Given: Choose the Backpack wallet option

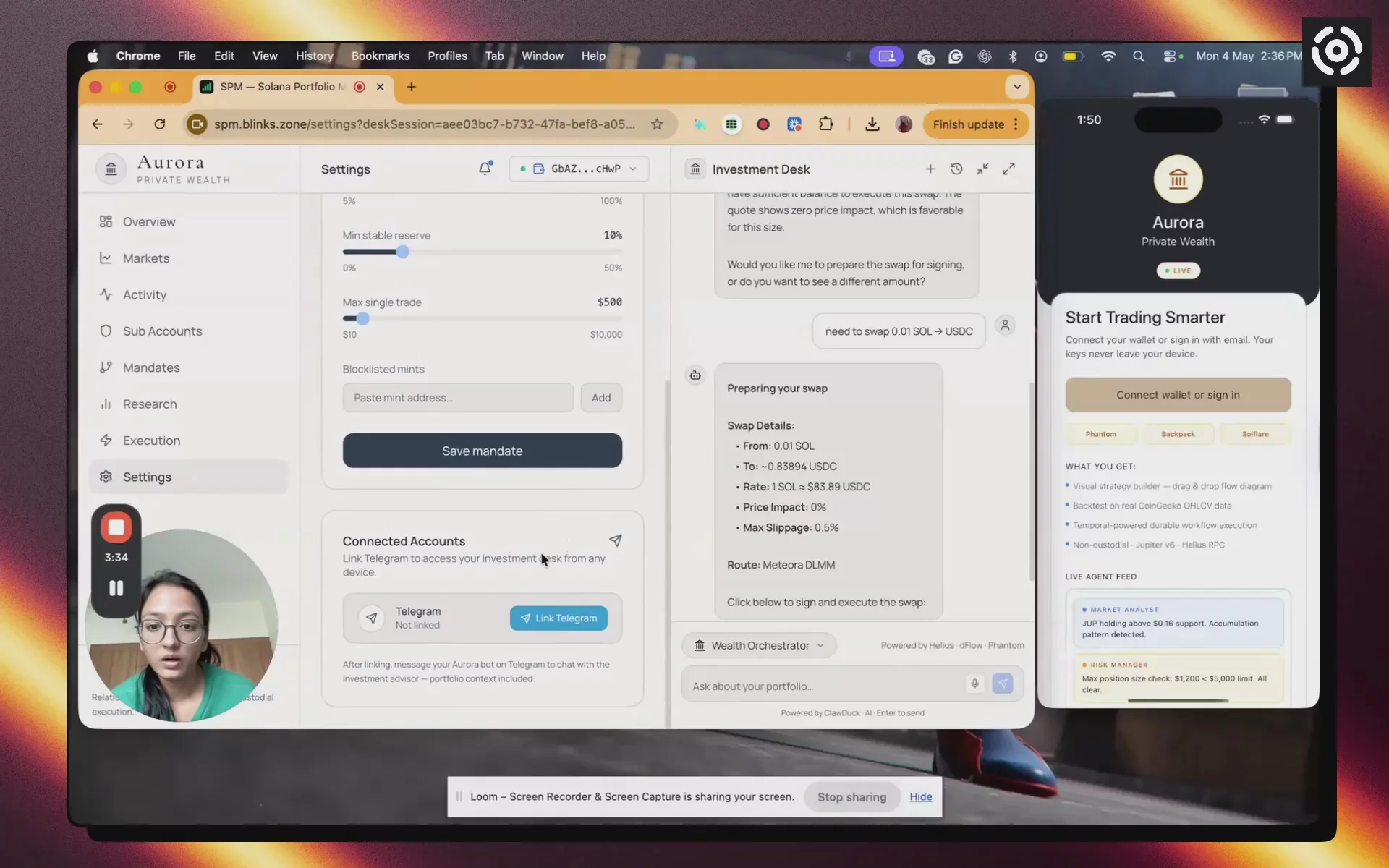Looking at the screenshot, I should click(x=1178, y=434).
